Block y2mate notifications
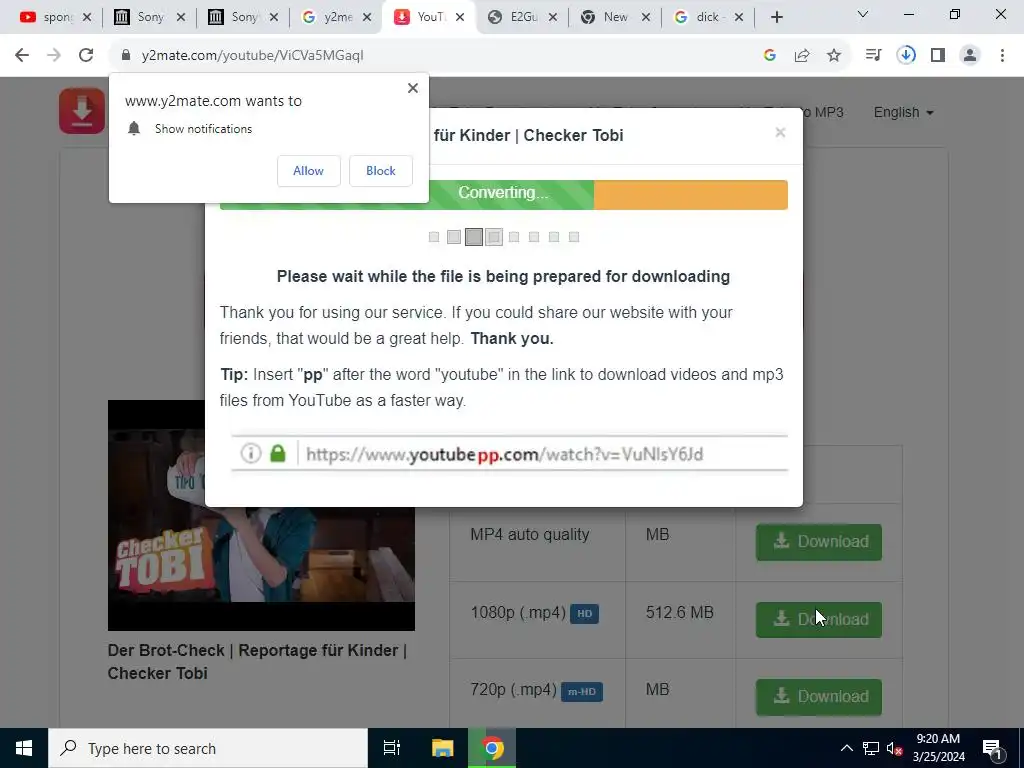This screenshot has width=1024, height=768. coord(381,171)
